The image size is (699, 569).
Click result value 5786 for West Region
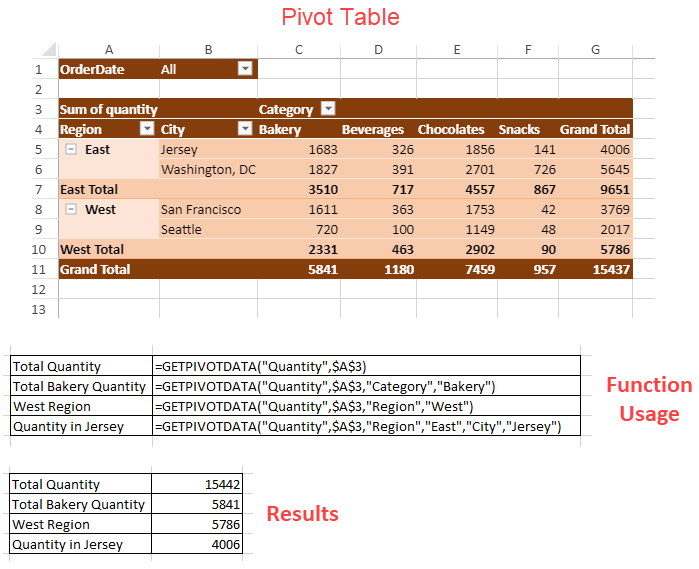[197, 524]
